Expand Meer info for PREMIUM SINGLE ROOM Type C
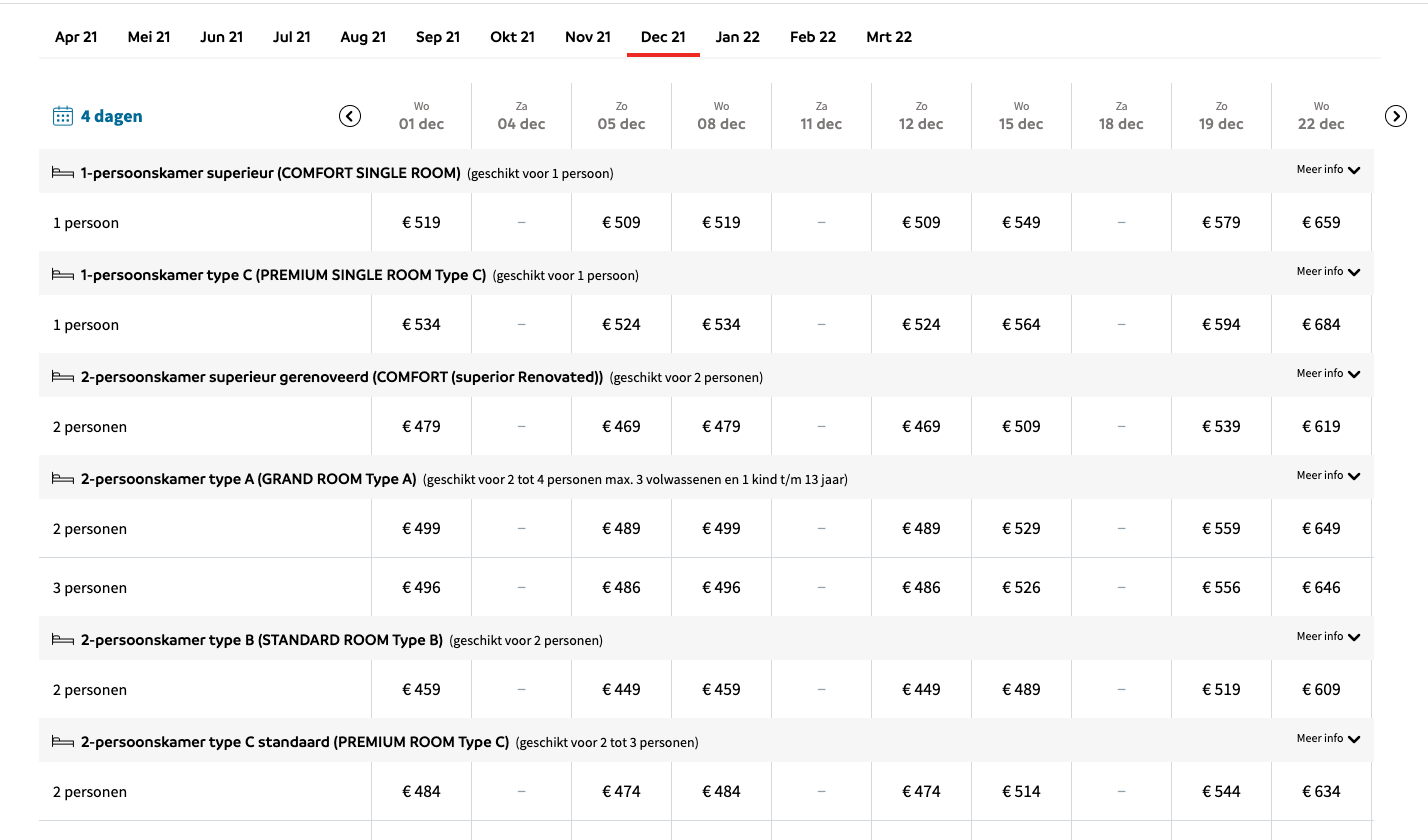Screen dimensions: 1428x840 pos(1328,272)
